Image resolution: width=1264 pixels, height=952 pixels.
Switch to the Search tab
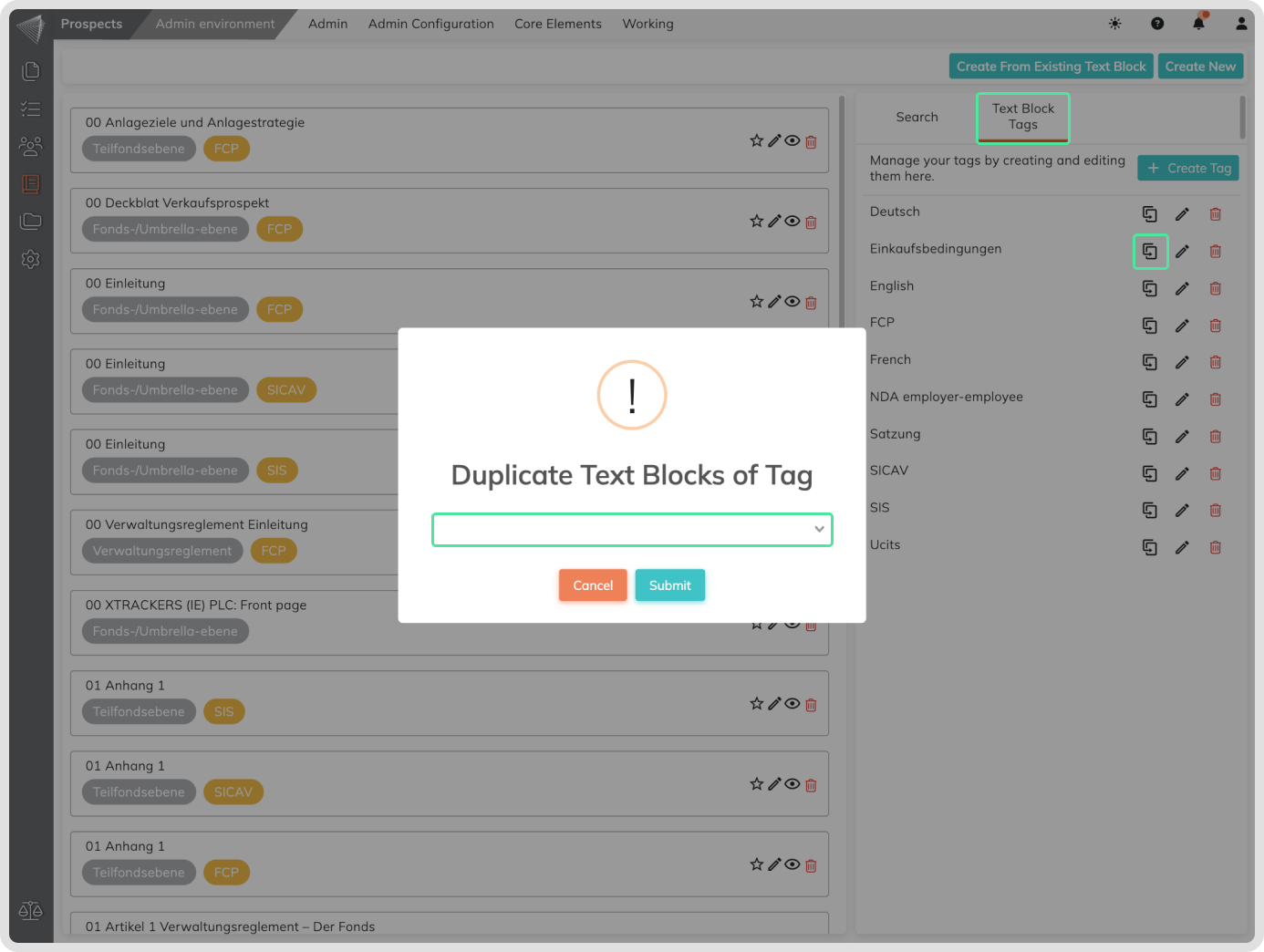[917, 117]
